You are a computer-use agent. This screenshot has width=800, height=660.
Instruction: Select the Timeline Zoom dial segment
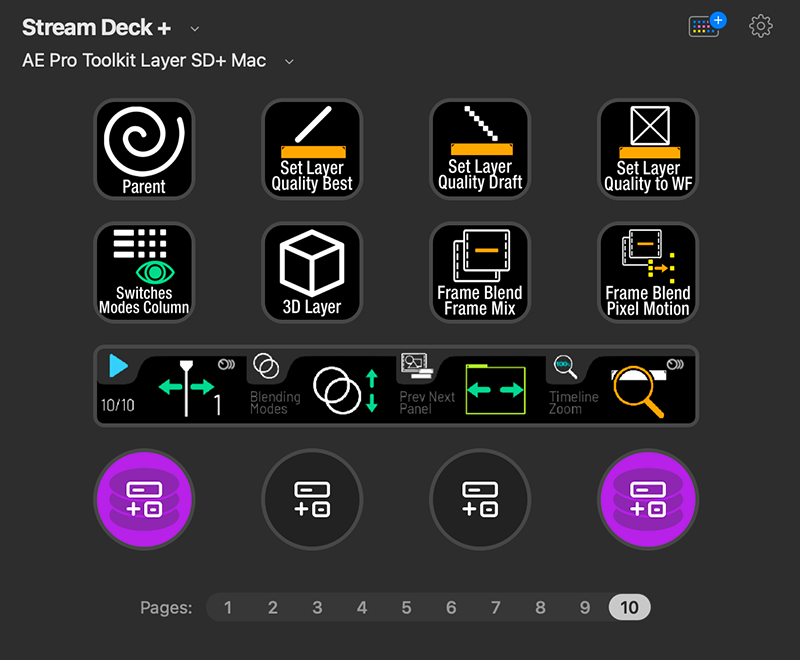(x=620, y=386)
